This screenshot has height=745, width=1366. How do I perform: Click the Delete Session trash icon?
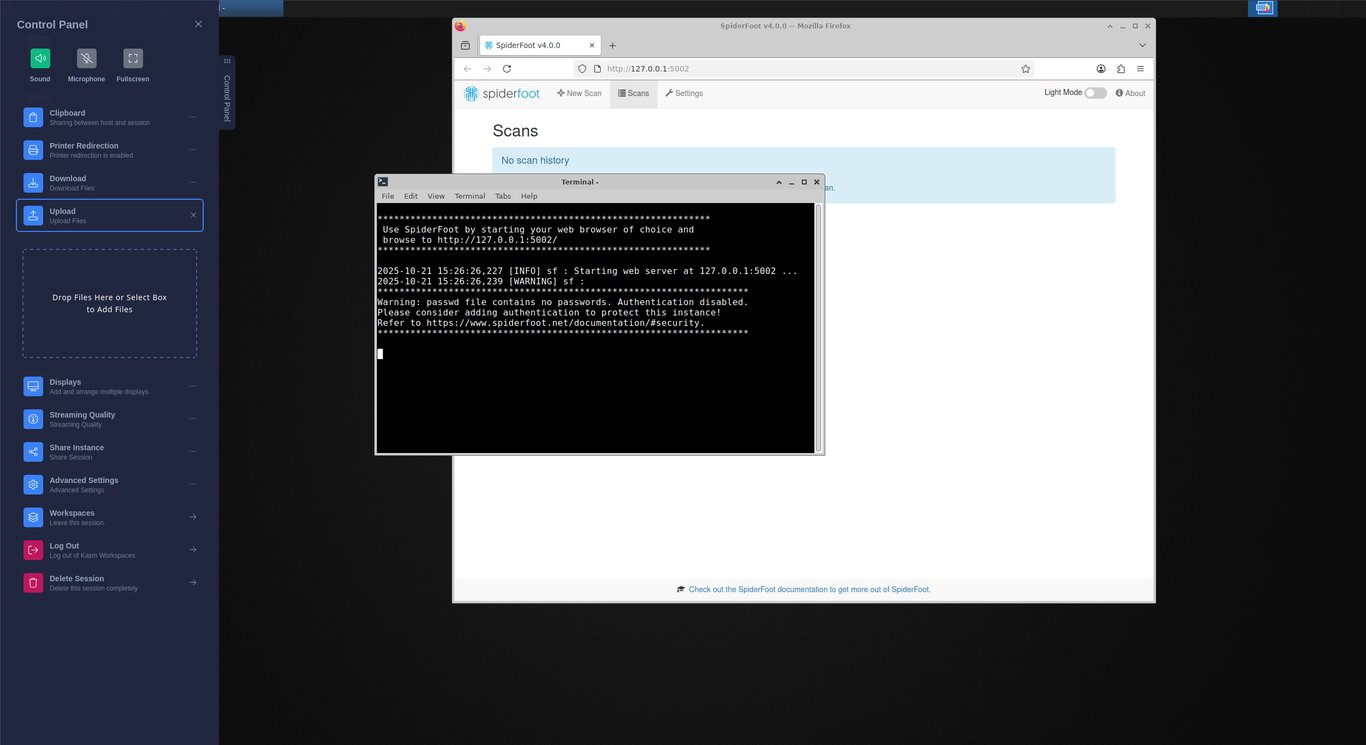(33, 583)
